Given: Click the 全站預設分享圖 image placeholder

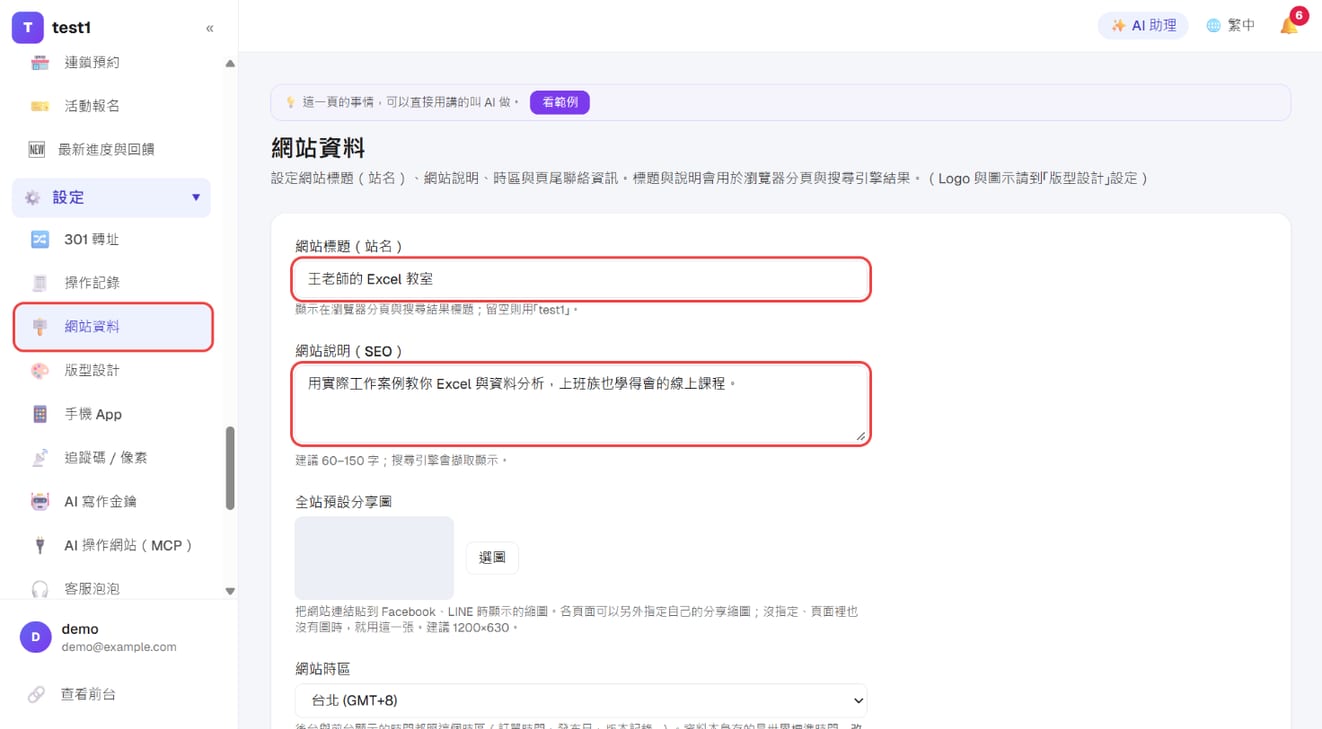Looking at the screenshot, I should 374,558.
